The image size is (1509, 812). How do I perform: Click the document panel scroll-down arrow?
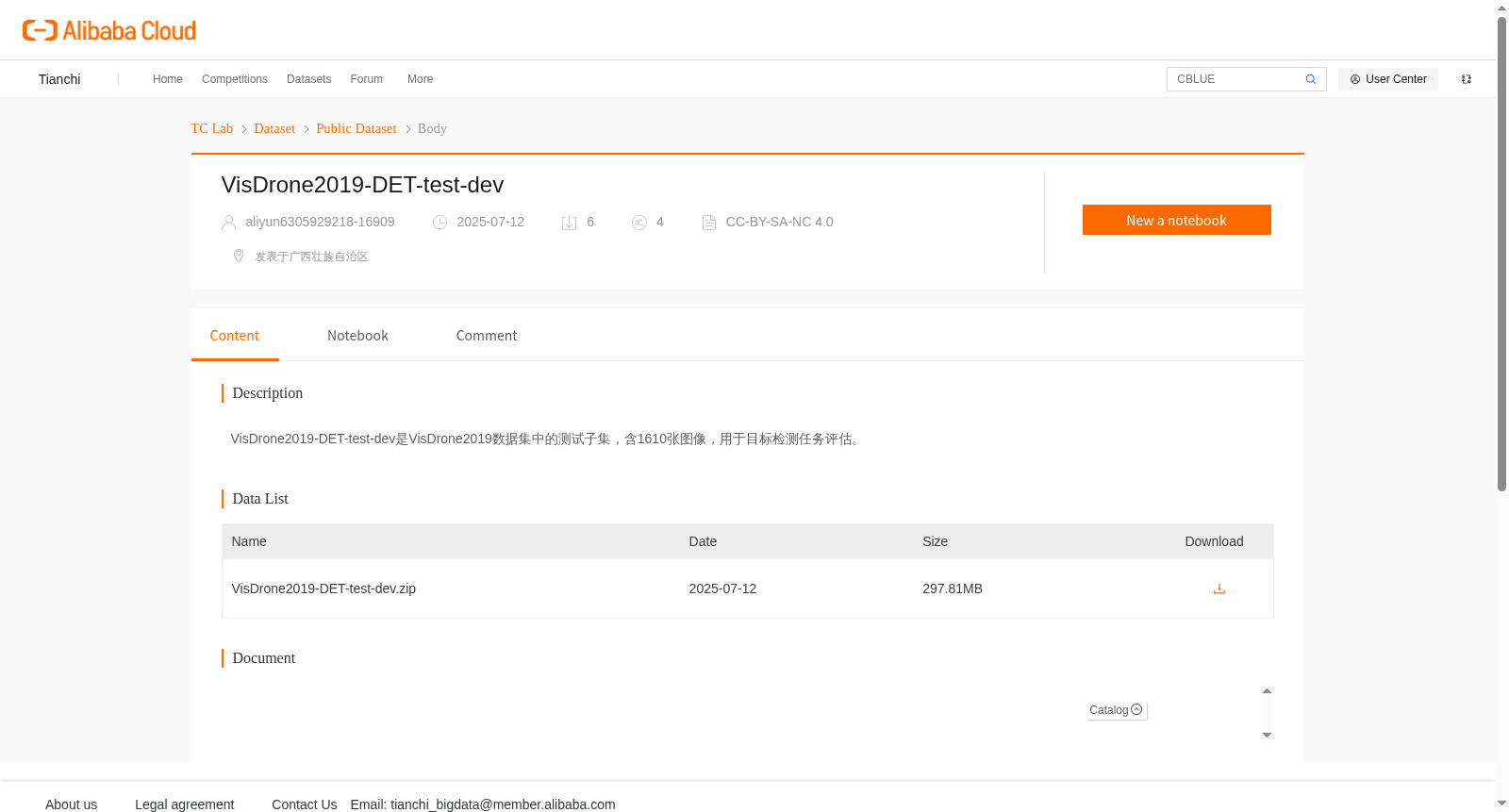1267,735
